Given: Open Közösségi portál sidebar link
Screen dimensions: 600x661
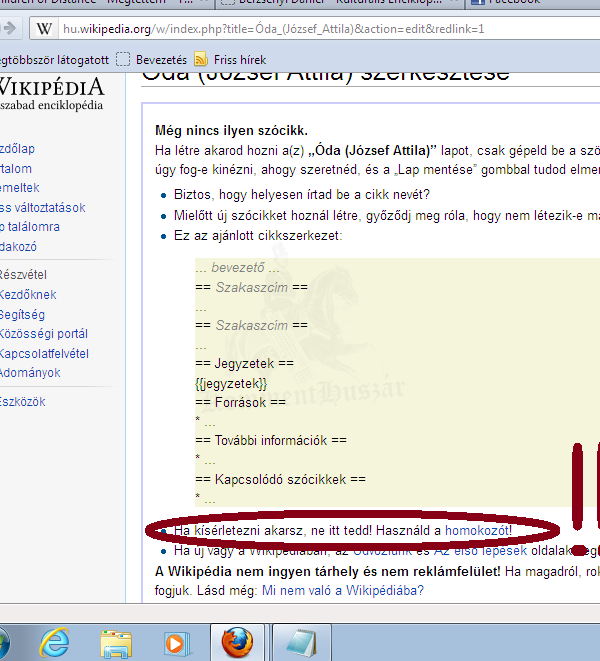Looking at the screenshot, I should point(44,334).
